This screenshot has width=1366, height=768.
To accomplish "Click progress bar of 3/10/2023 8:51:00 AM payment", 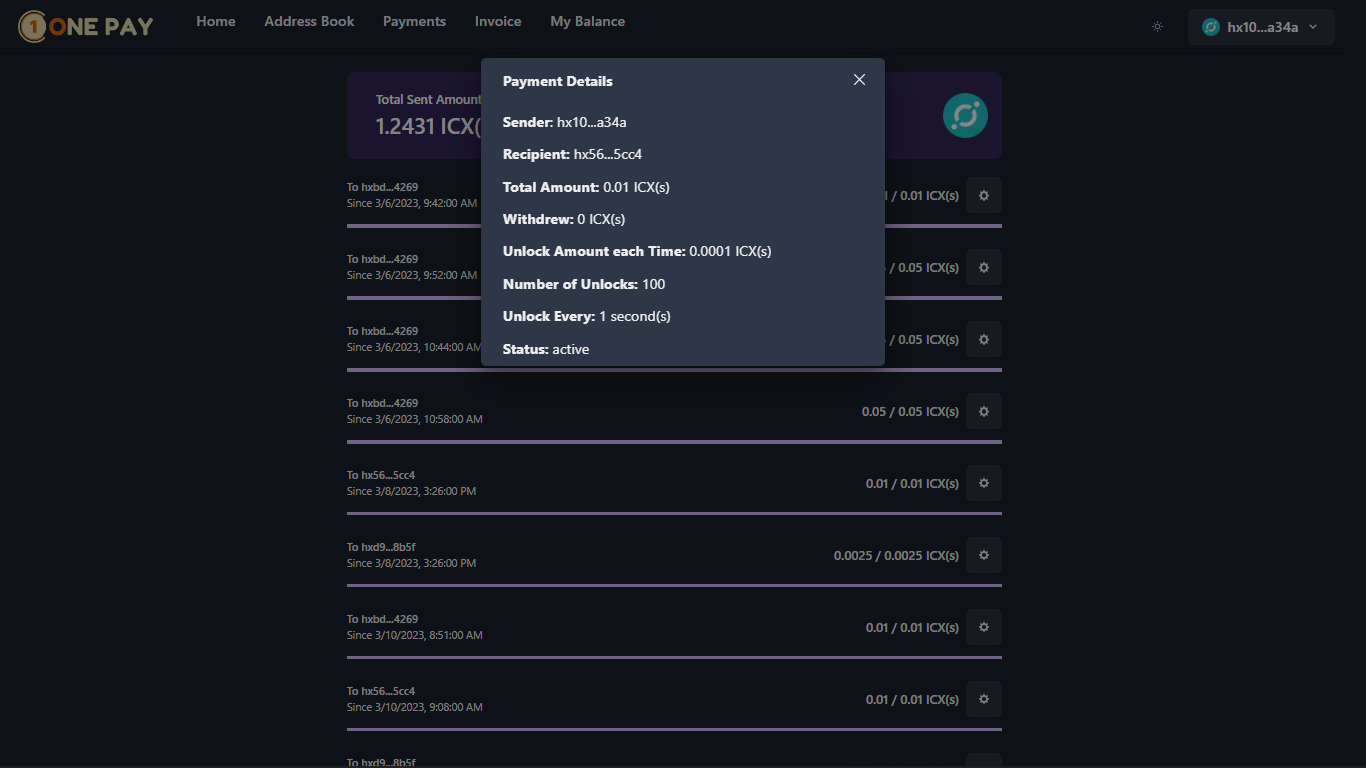I will 674,658.
